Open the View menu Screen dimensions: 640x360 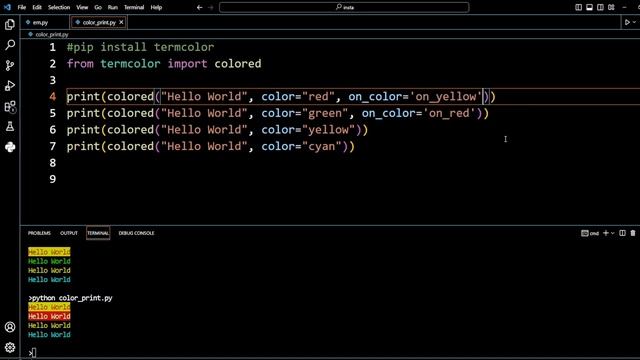[82, 7]
